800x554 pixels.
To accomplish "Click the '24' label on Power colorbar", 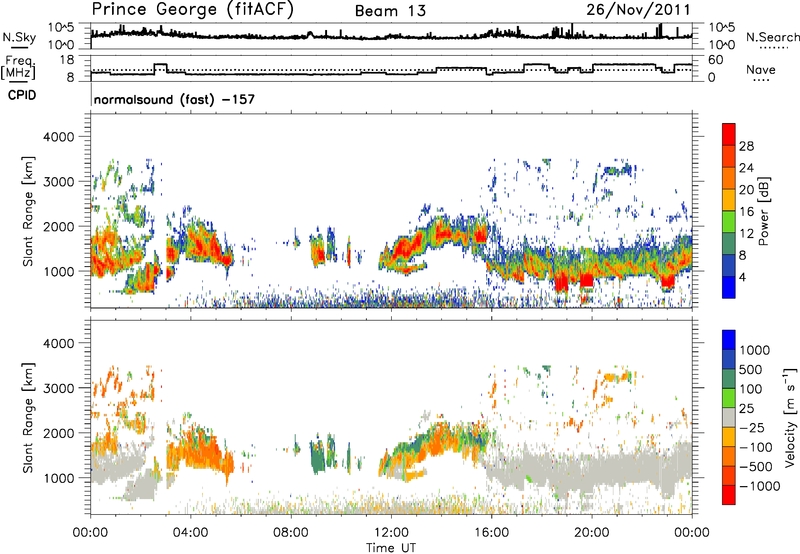I will tap(746, 168).
